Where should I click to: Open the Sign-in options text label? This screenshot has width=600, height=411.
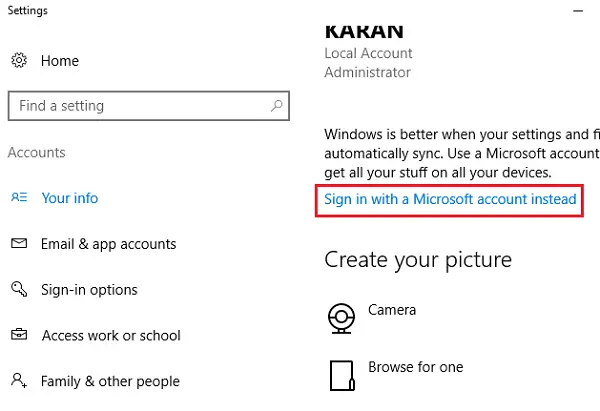tap(89, 290)
